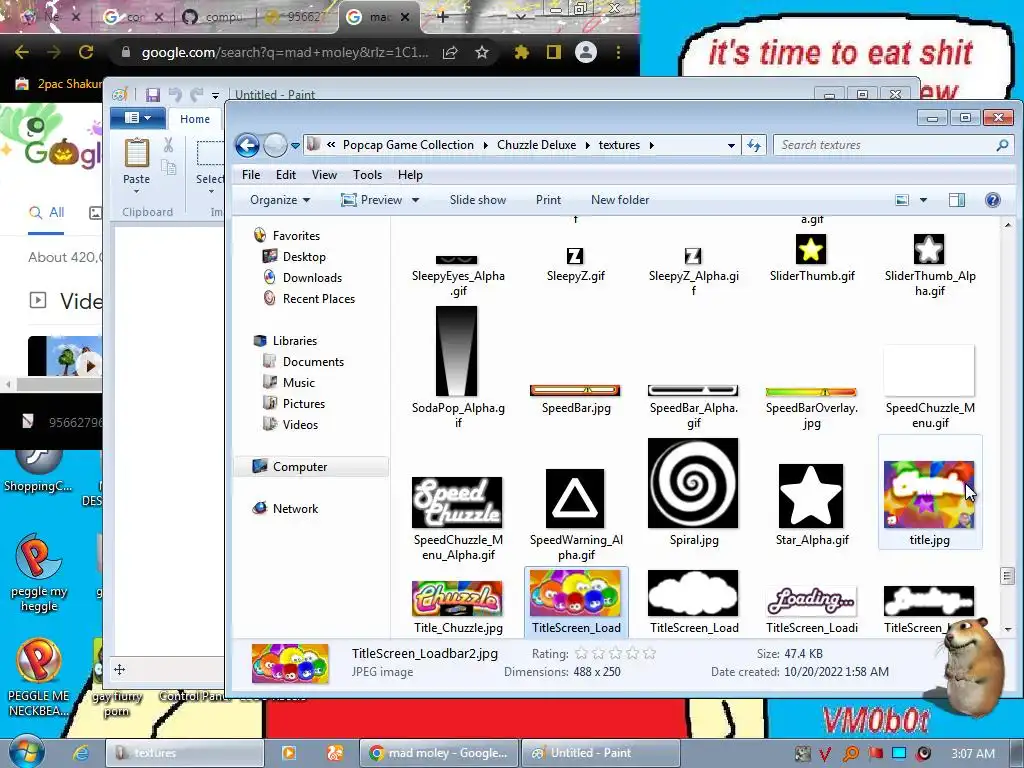Click the Save icon in Paint title bar
1024x768 pixels.
click(153, 95)
